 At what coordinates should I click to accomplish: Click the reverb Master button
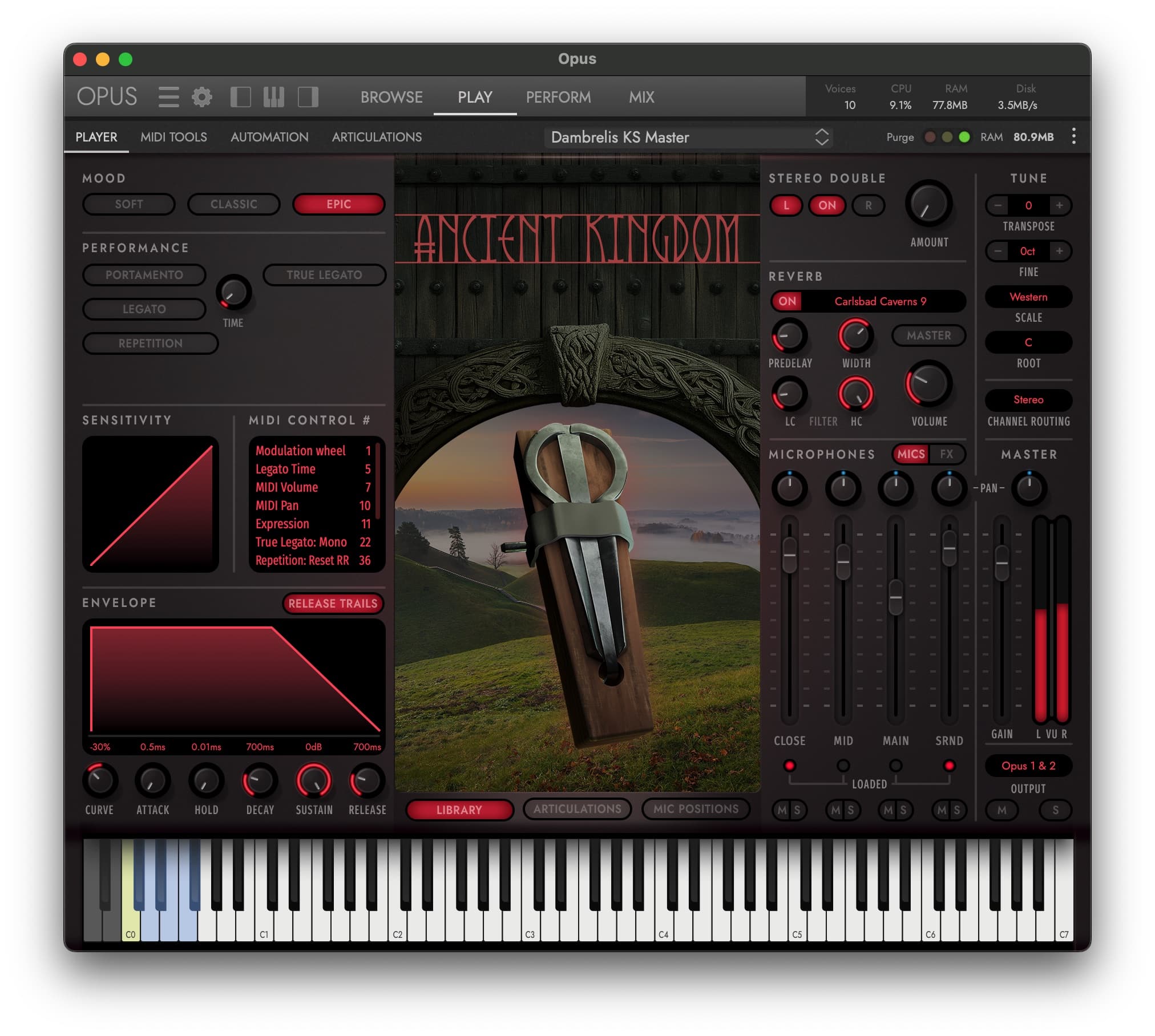click(928, 335)
